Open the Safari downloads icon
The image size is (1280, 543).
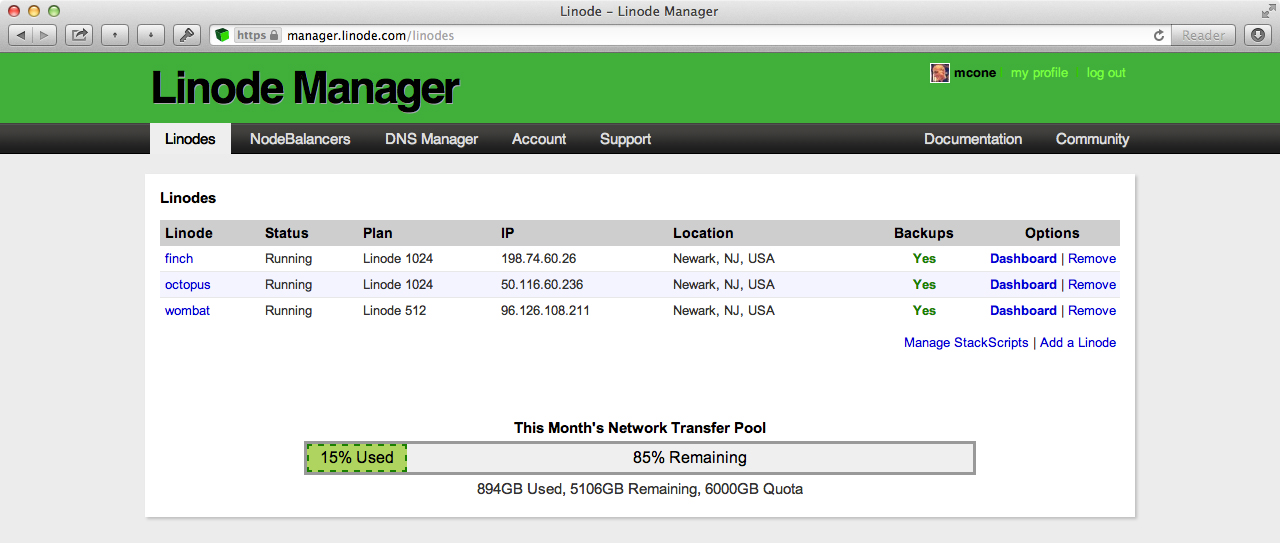point(1259,35)
